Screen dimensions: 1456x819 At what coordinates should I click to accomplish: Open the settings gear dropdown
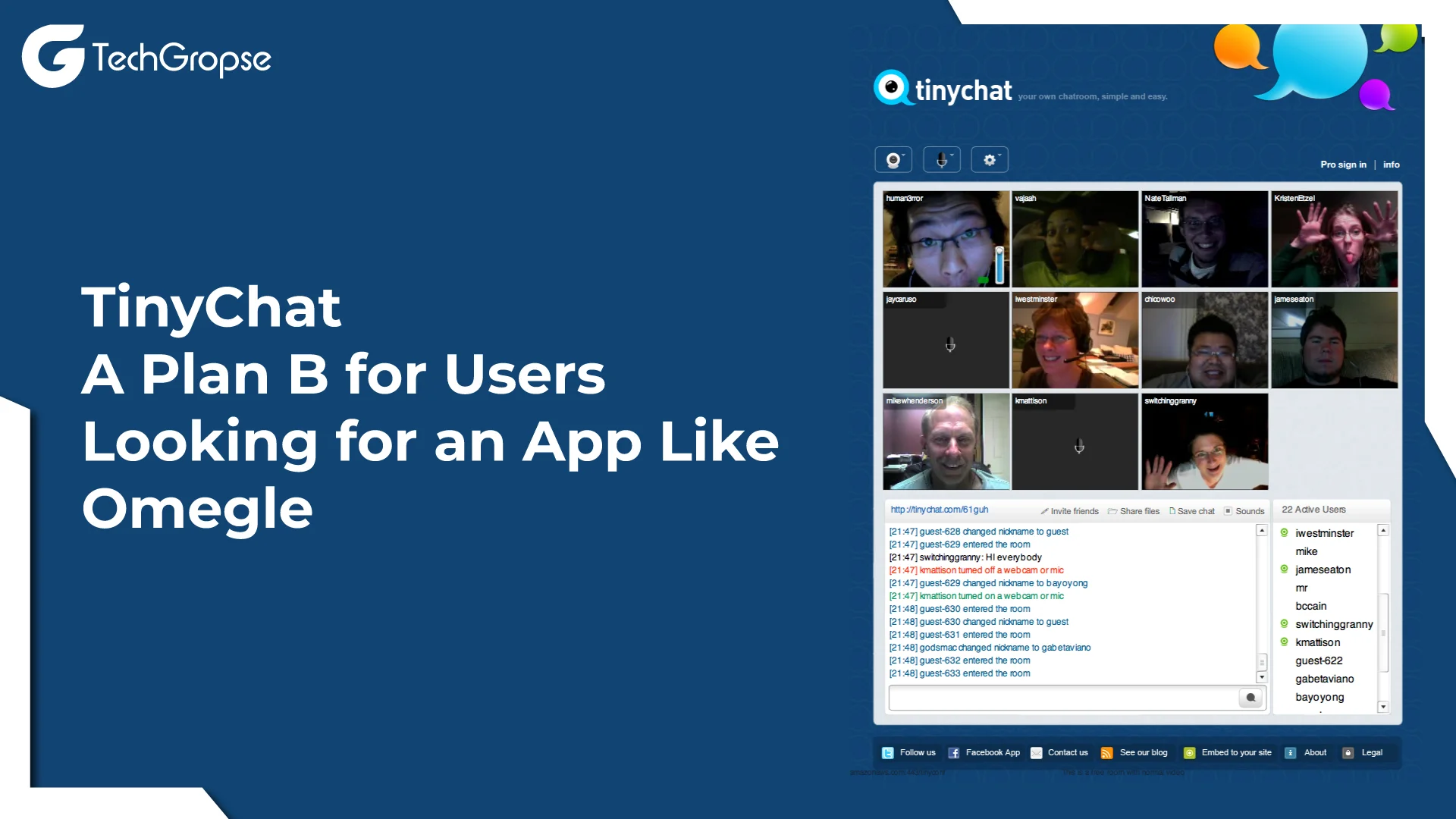[x=990, y=160]
